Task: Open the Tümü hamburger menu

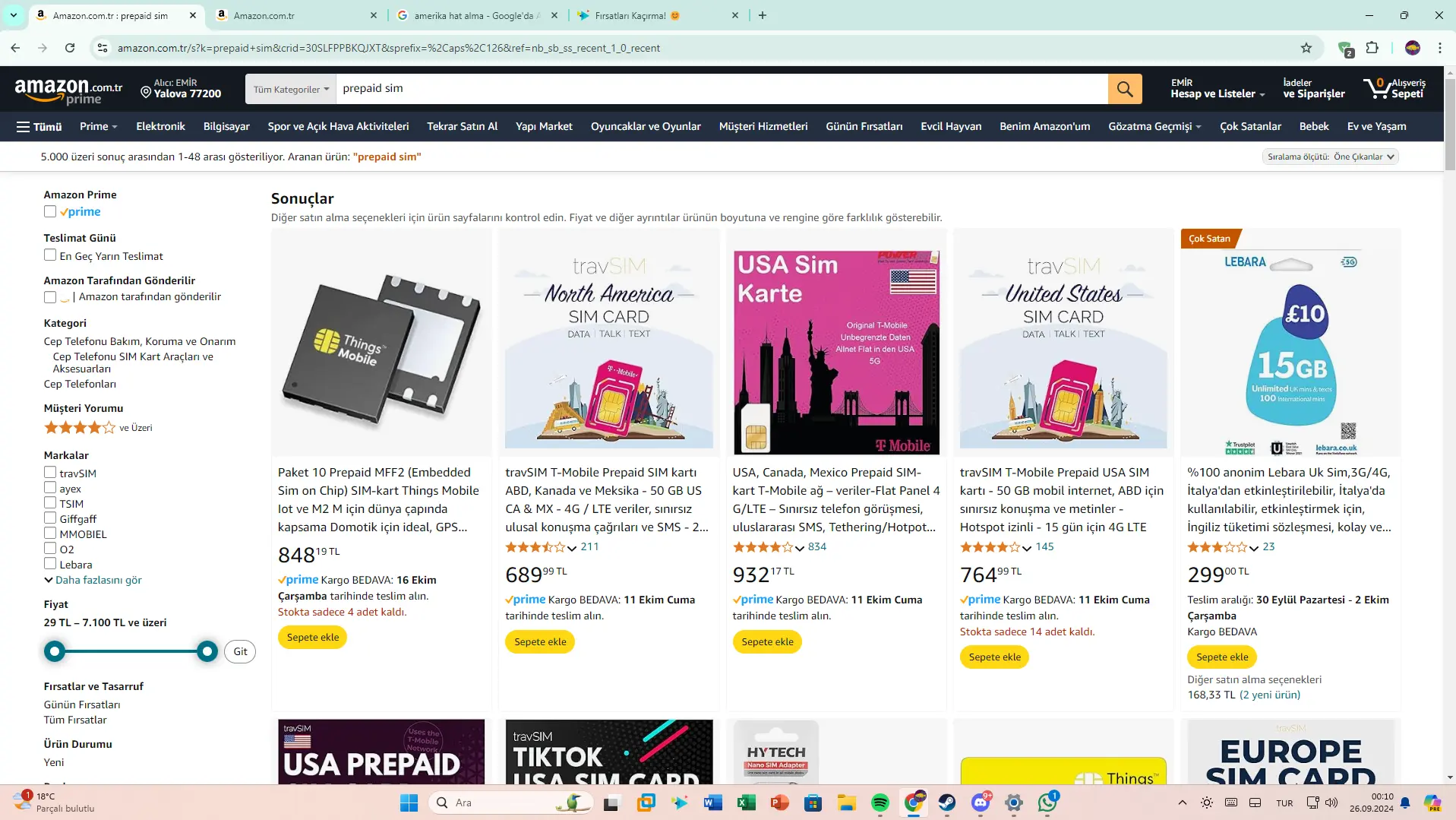Action: tap(39, 126)
